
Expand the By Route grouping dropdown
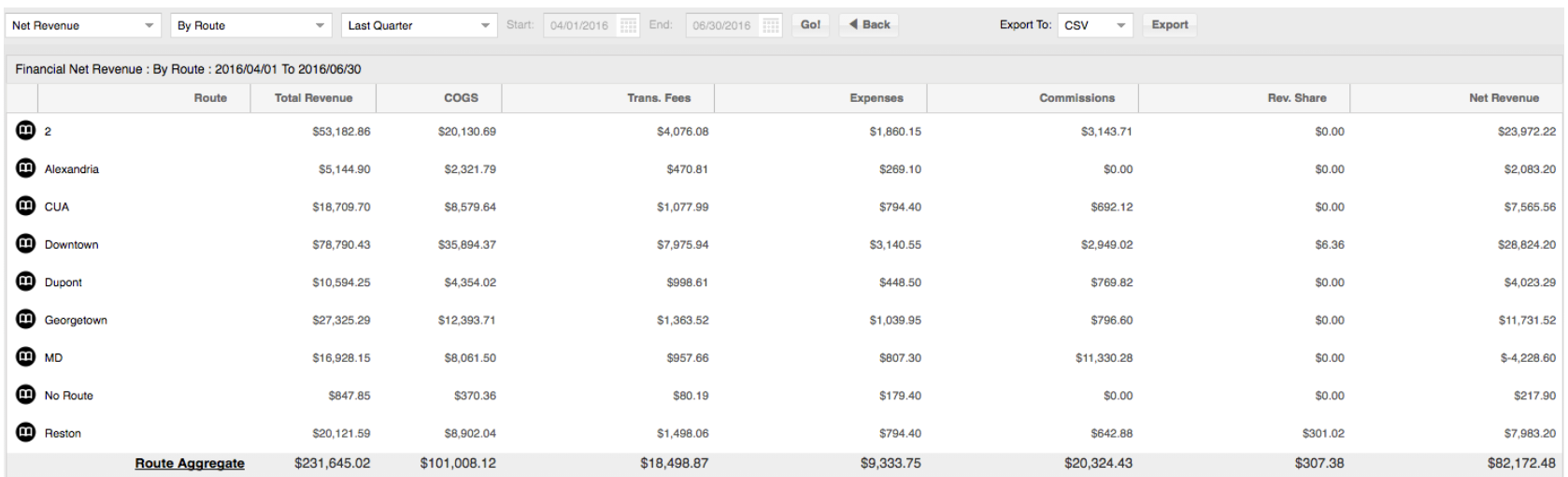click(x=251, y=25)
